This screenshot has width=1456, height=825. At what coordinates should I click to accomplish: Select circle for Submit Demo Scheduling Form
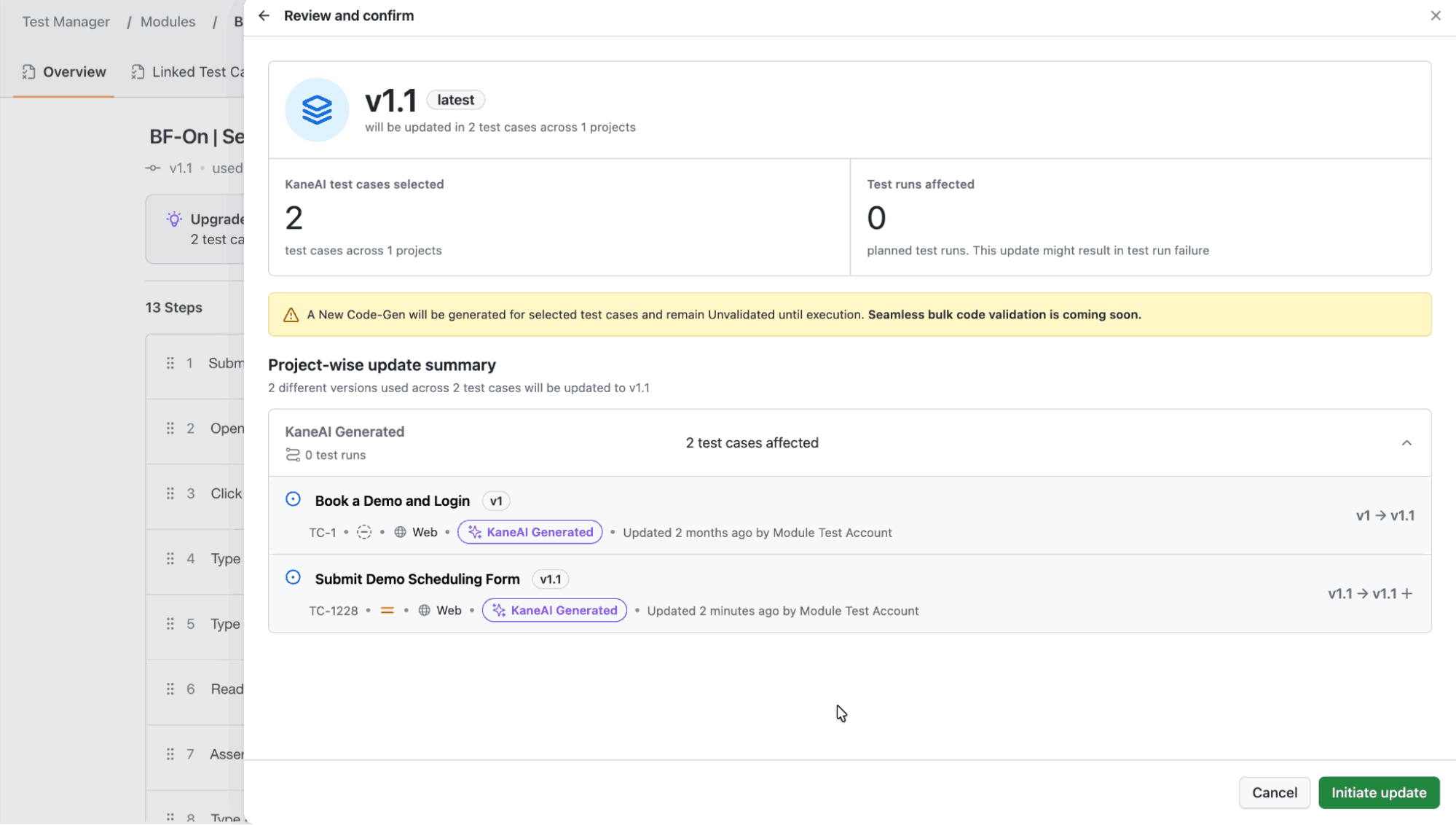[x=293, y=578]
